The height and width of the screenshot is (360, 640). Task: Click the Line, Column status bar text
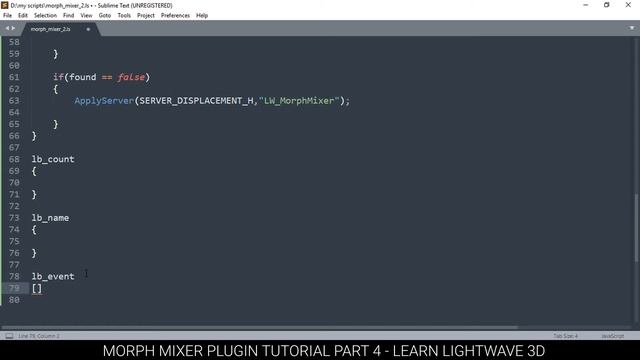point(39,336)
